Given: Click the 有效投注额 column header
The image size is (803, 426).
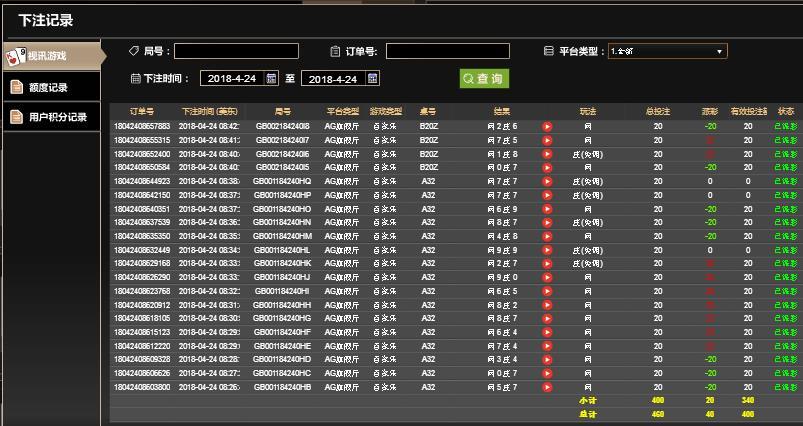Looking at the screenshot, I should point(749,111).
